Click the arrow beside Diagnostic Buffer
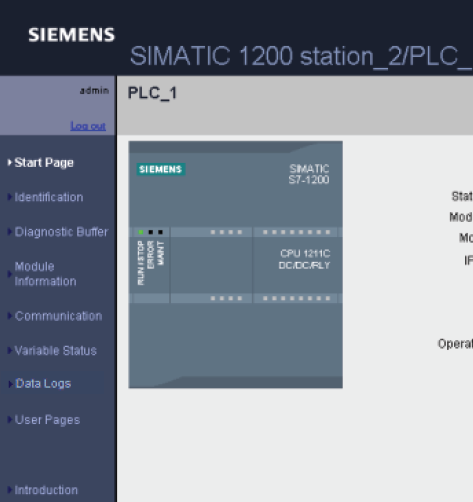 [x=10, y=232]
